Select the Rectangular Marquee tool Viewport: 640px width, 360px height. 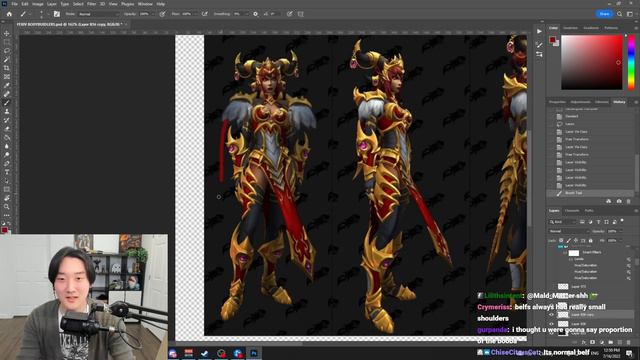point(7,42)
